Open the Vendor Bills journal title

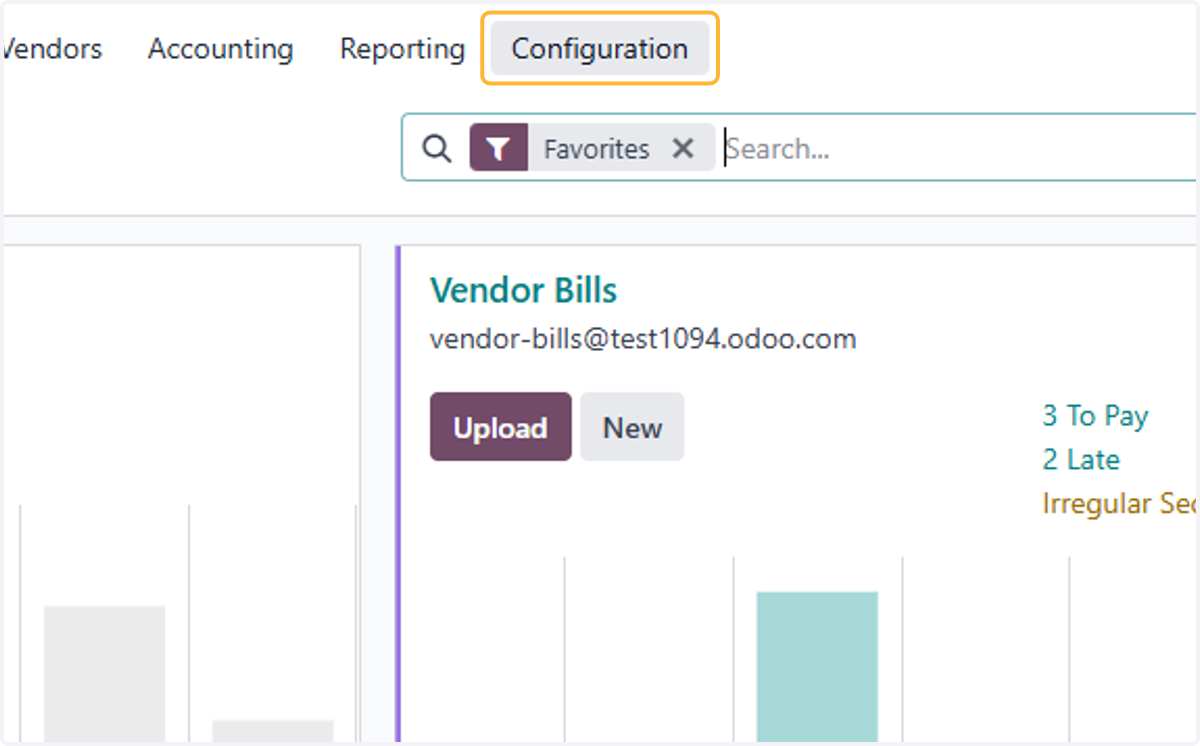coord(523,291)
